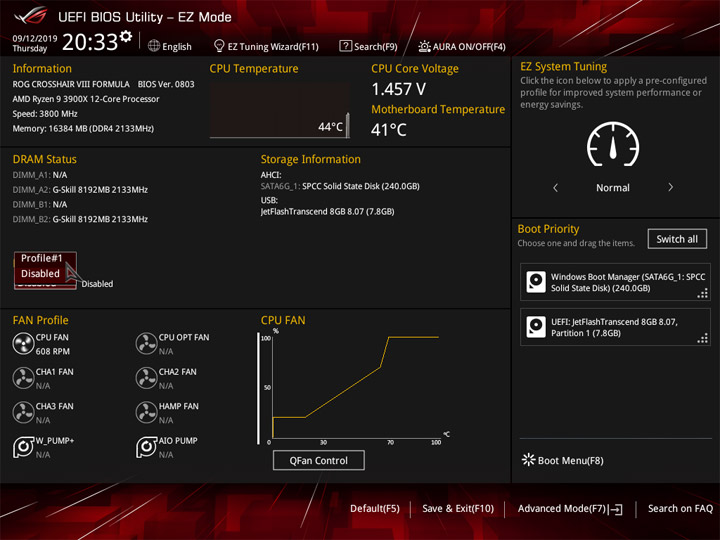
Task: Click the 41°C motherboard temperature value
Action: (388, 130)
